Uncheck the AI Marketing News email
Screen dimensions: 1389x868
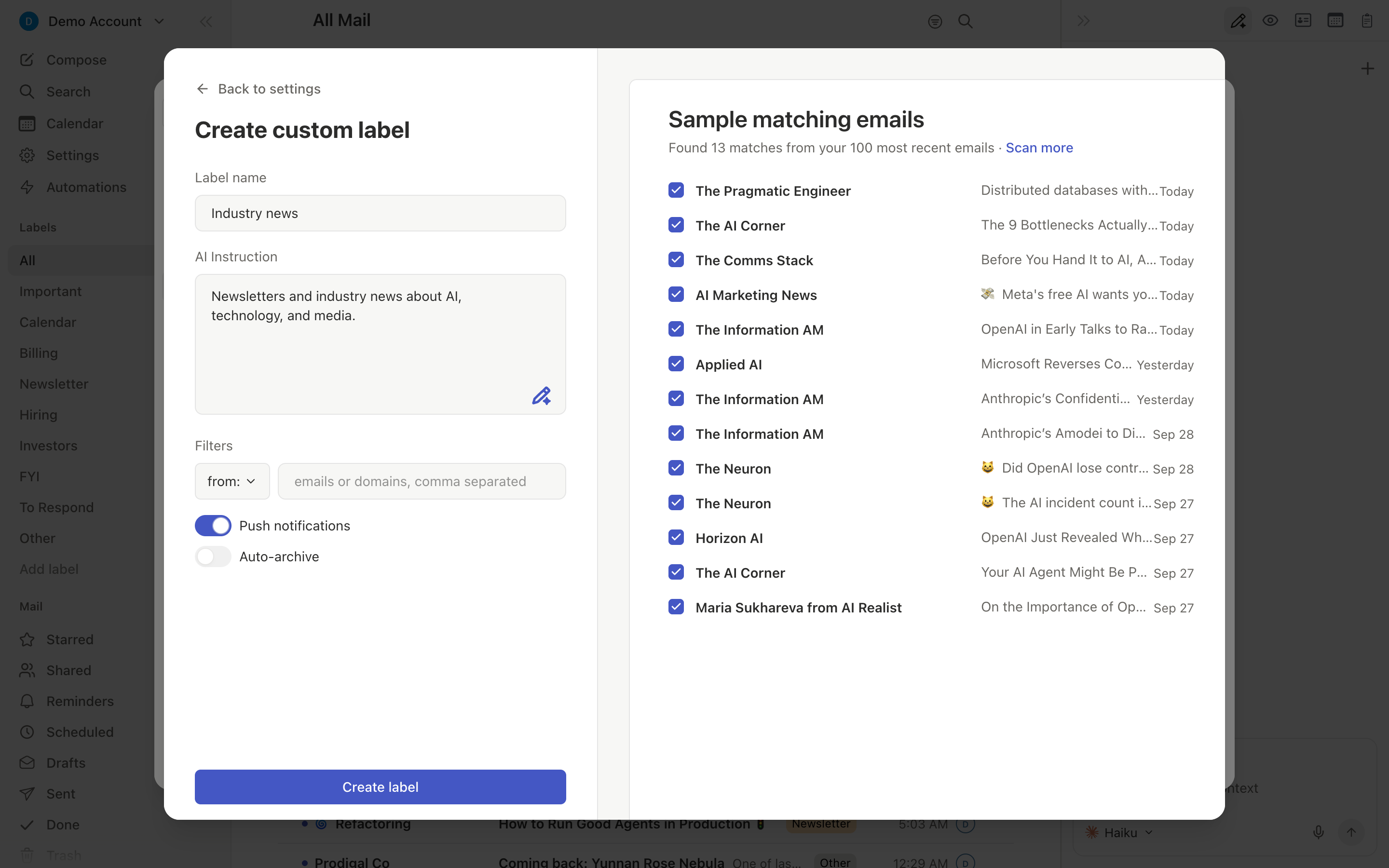pyautogui.click(x=676, y=295)
